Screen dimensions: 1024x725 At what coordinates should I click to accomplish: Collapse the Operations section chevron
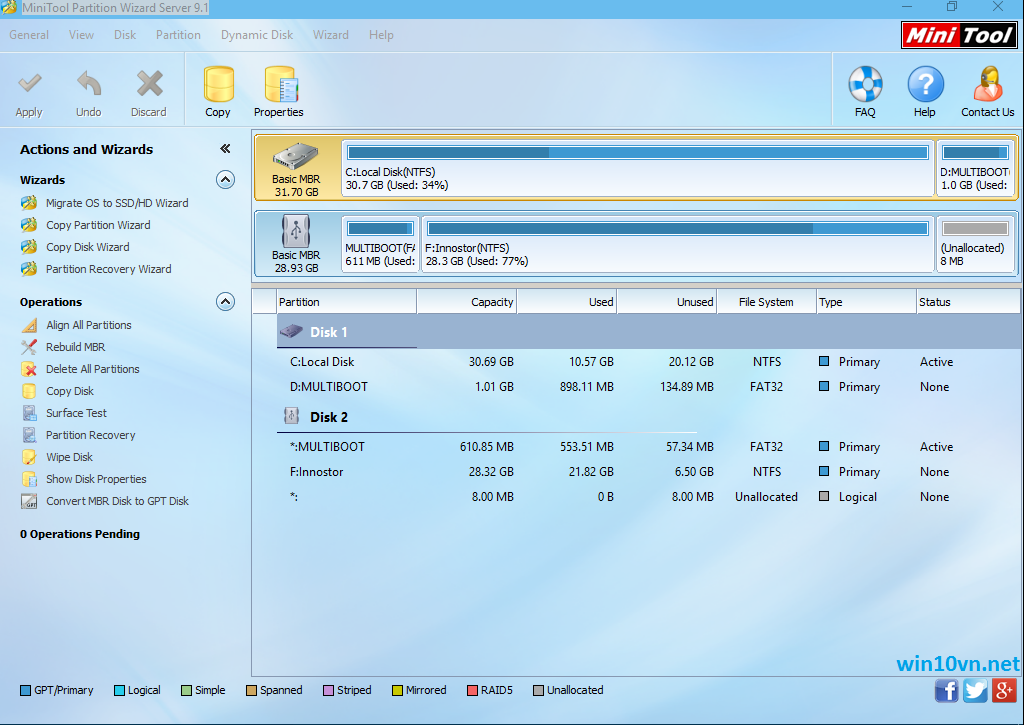click(x=225, y=302)
